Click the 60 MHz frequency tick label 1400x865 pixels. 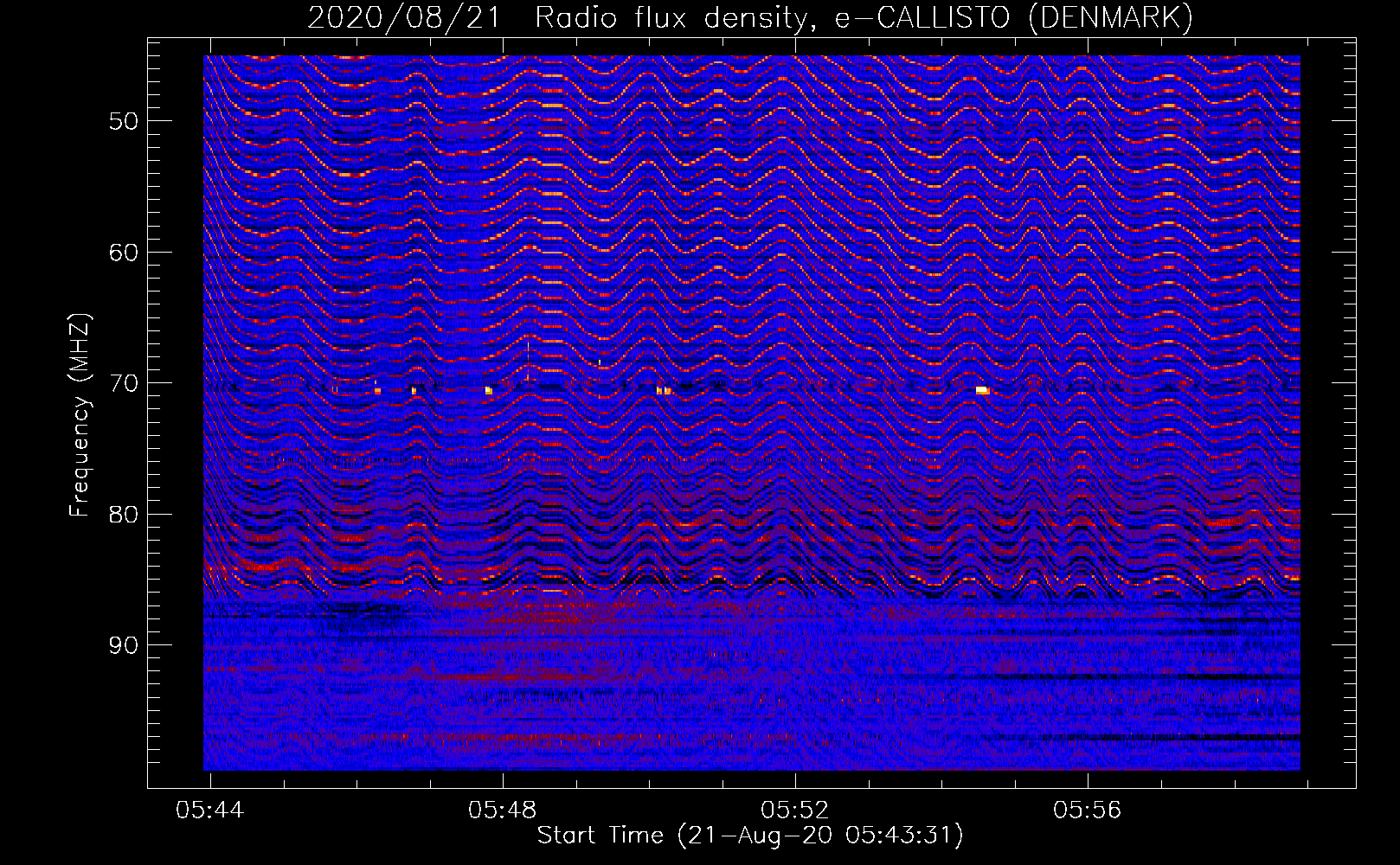124,253
